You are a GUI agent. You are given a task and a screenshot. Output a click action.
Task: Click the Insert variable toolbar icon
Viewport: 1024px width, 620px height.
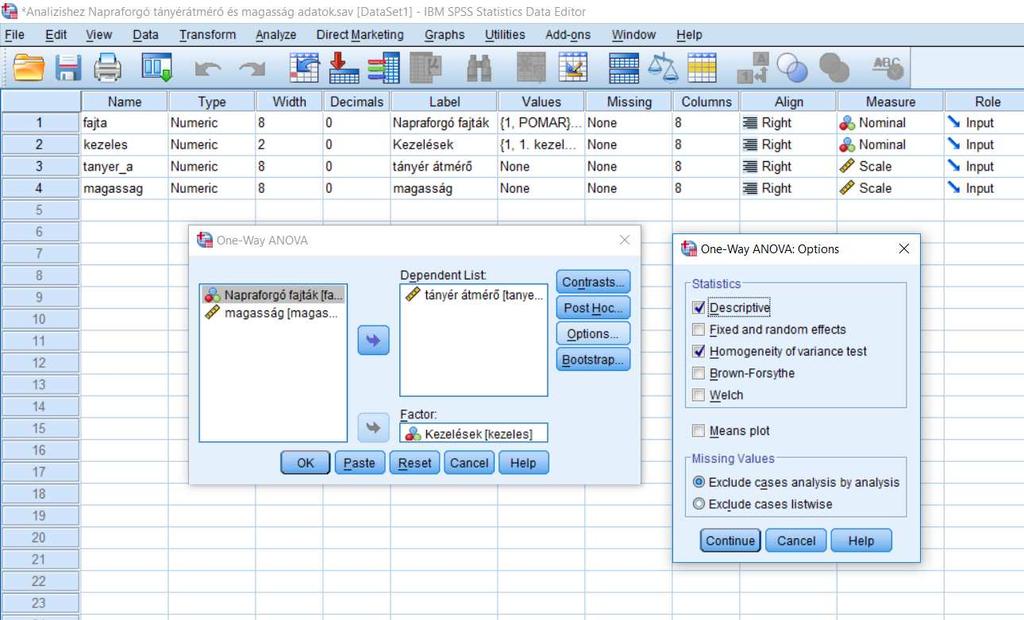coord(573,68)
